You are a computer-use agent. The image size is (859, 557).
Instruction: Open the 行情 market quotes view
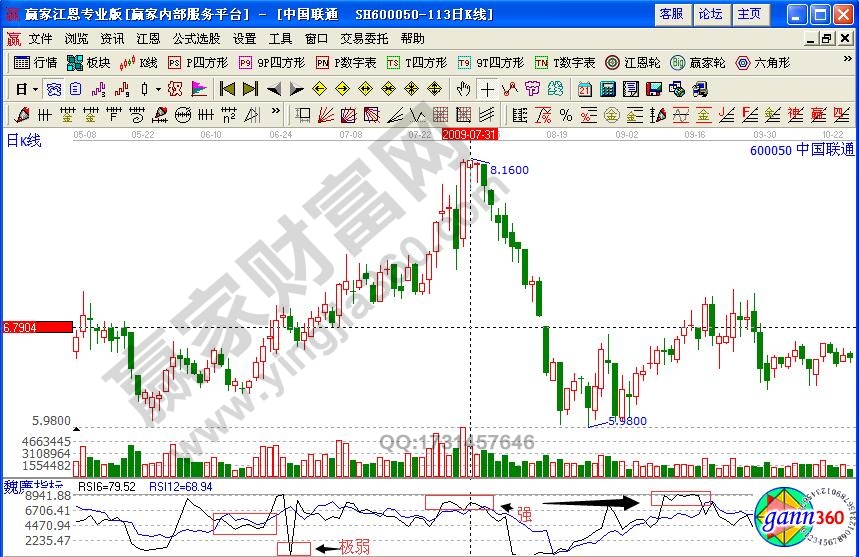[x=35, y=62]
